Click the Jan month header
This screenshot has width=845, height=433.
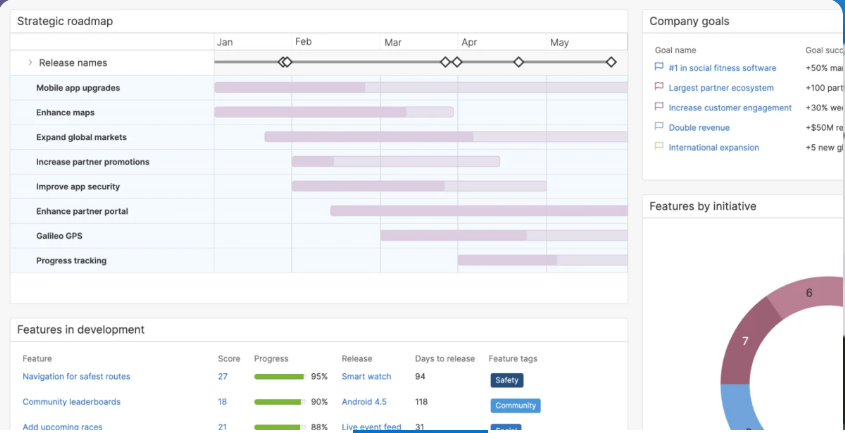[x=225, y=42]
